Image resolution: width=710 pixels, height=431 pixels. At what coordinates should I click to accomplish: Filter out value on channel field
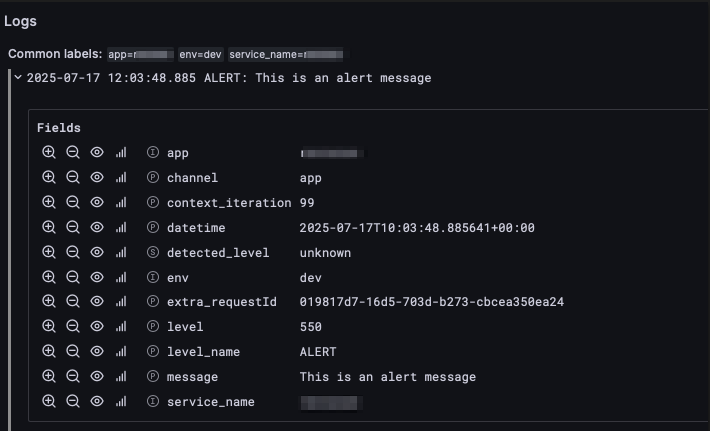click(72, 178)
